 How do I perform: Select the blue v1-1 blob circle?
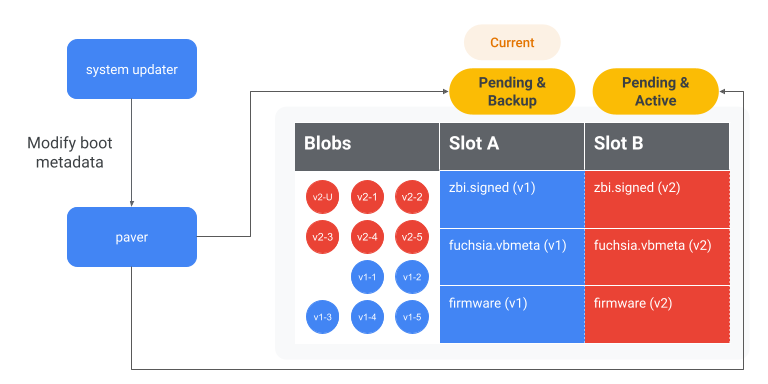(367, 277)
